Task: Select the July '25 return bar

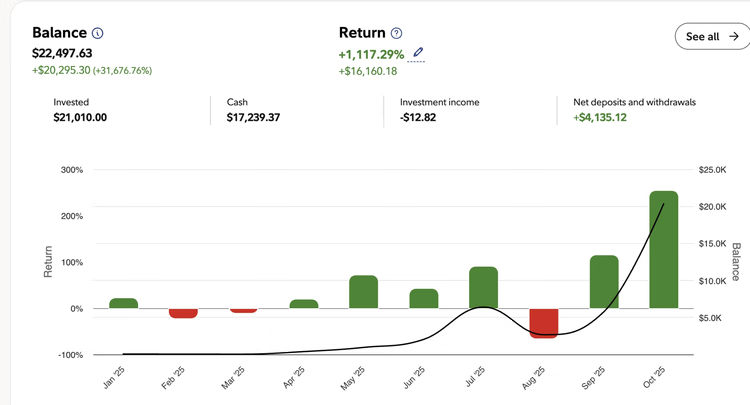Action: (483, 288)
